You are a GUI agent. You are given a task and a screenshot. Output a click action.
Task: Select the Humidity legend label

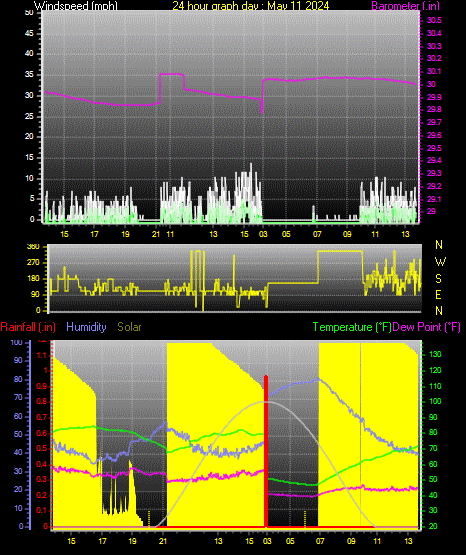tap(86, 327)
